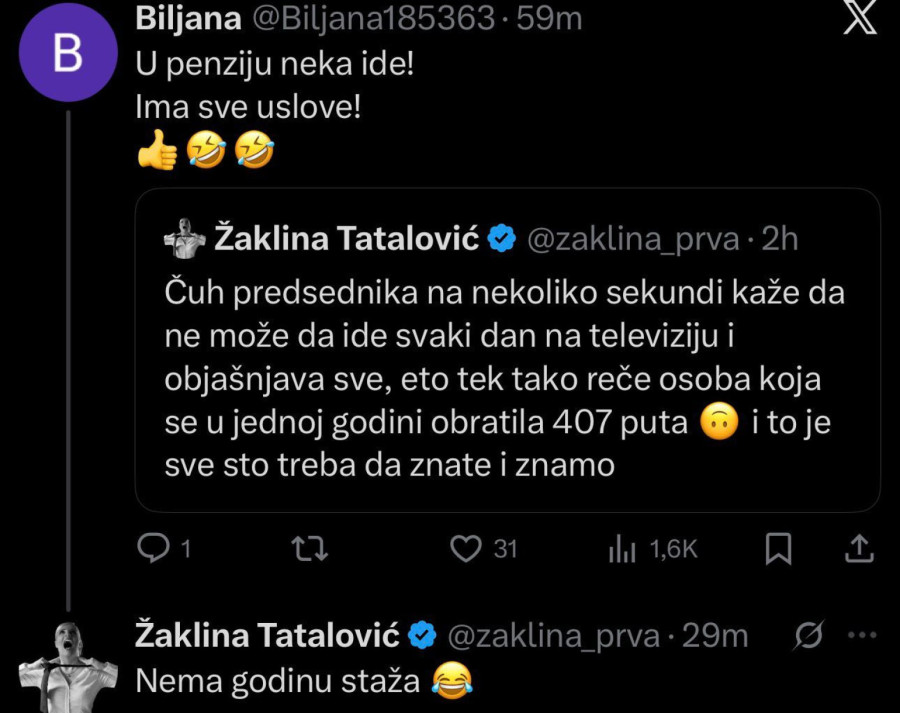The width and height of the screenshot is (900, 713).
Task: Click the X logo icon
Action: tap(859, 21)
